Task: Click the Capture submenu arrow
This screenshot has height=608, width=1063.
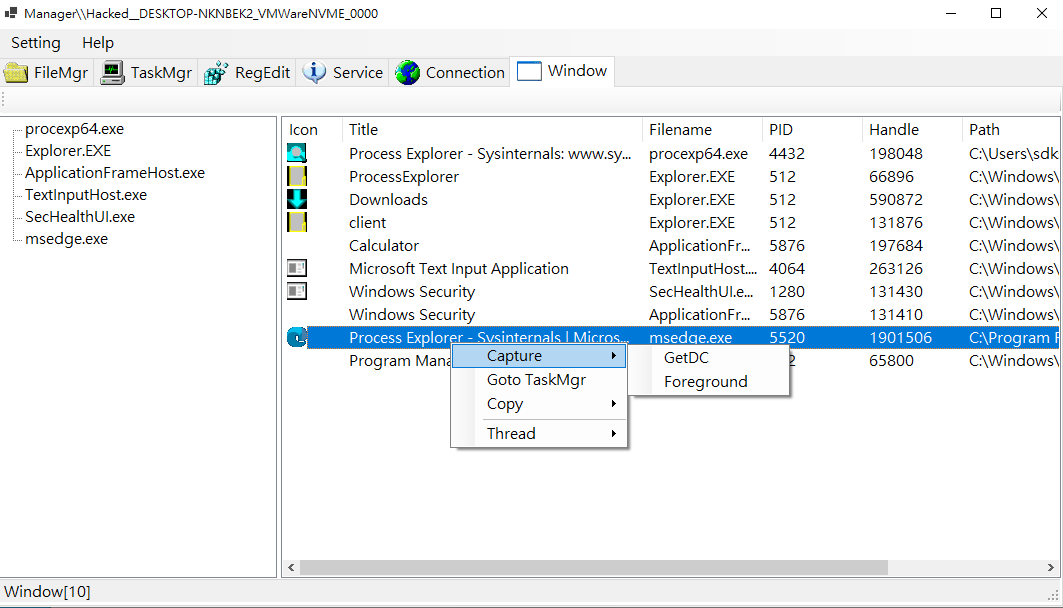Action: pyautogui.click(x=614, y=356)
